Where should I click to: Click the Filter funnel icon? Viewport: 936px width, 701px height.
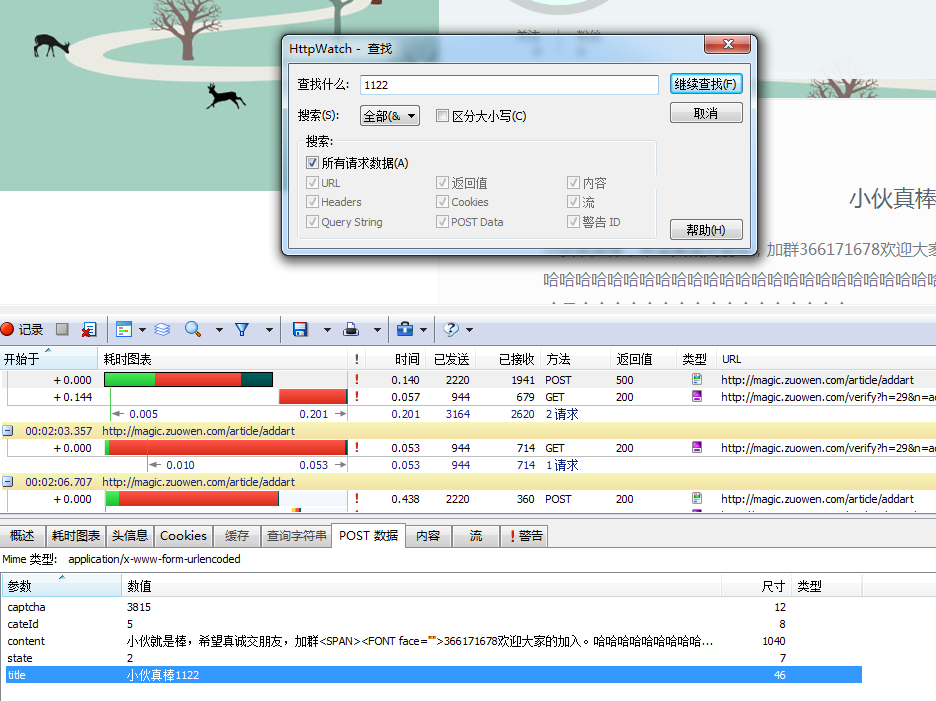pyautogui.click(x=241, y=330)
